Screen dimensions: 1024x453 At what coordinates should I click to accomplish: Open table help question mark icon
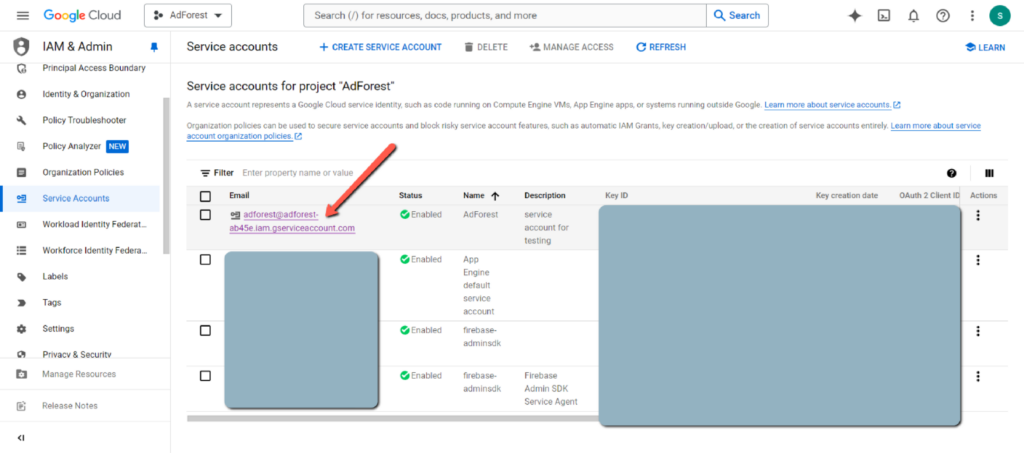point(952,173)
